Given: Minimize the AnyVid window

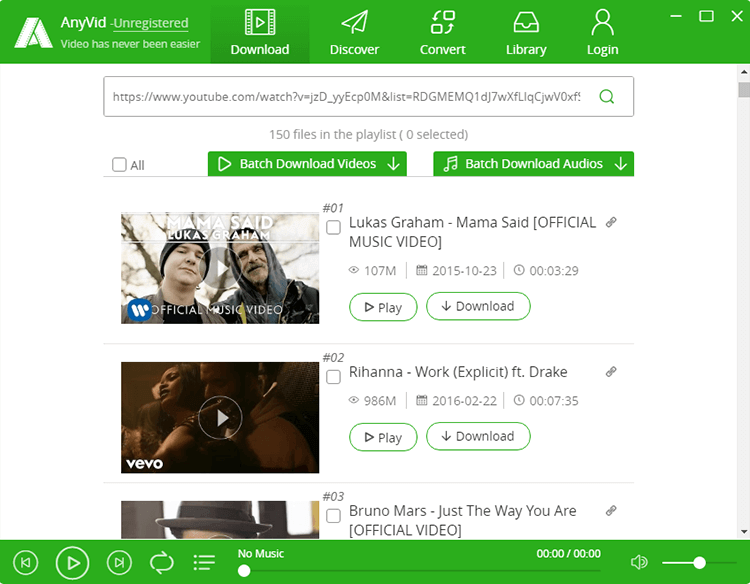Looking at the screenshot, I should pos(676,16).
